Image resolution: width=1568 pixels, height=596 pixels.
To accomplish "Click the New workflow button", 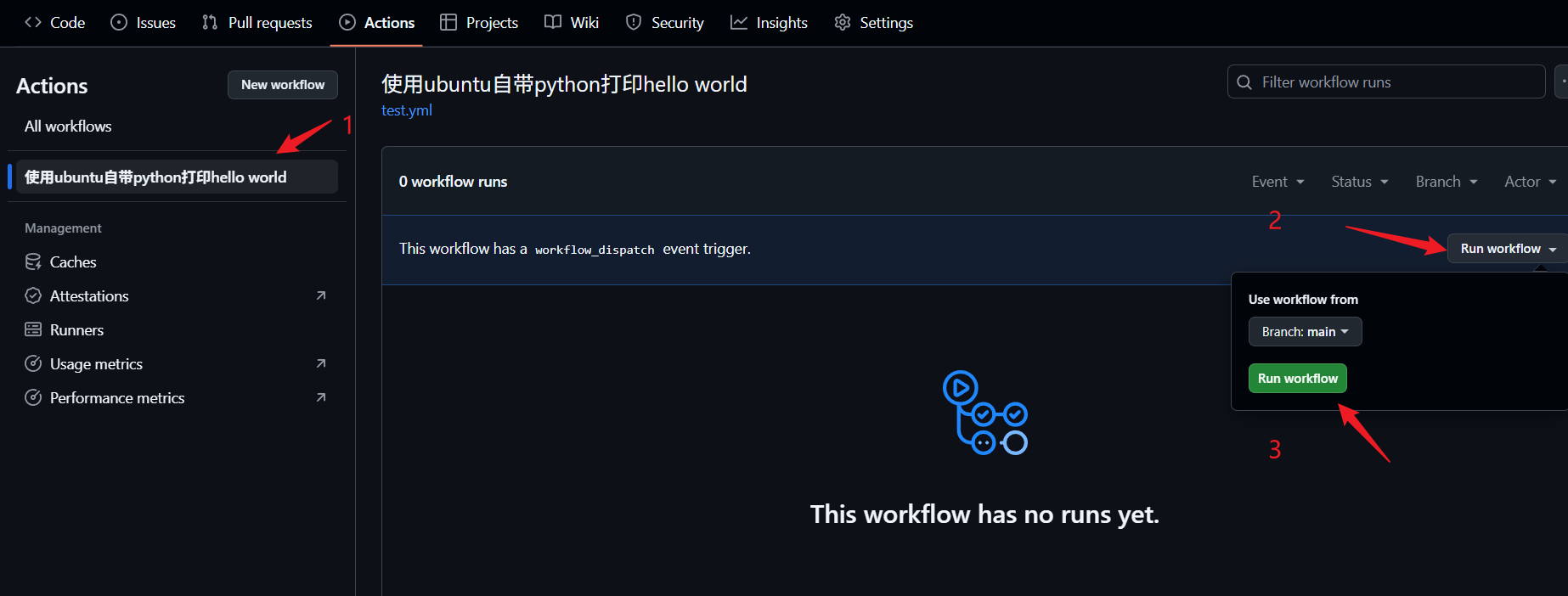I will pos(283,85).
